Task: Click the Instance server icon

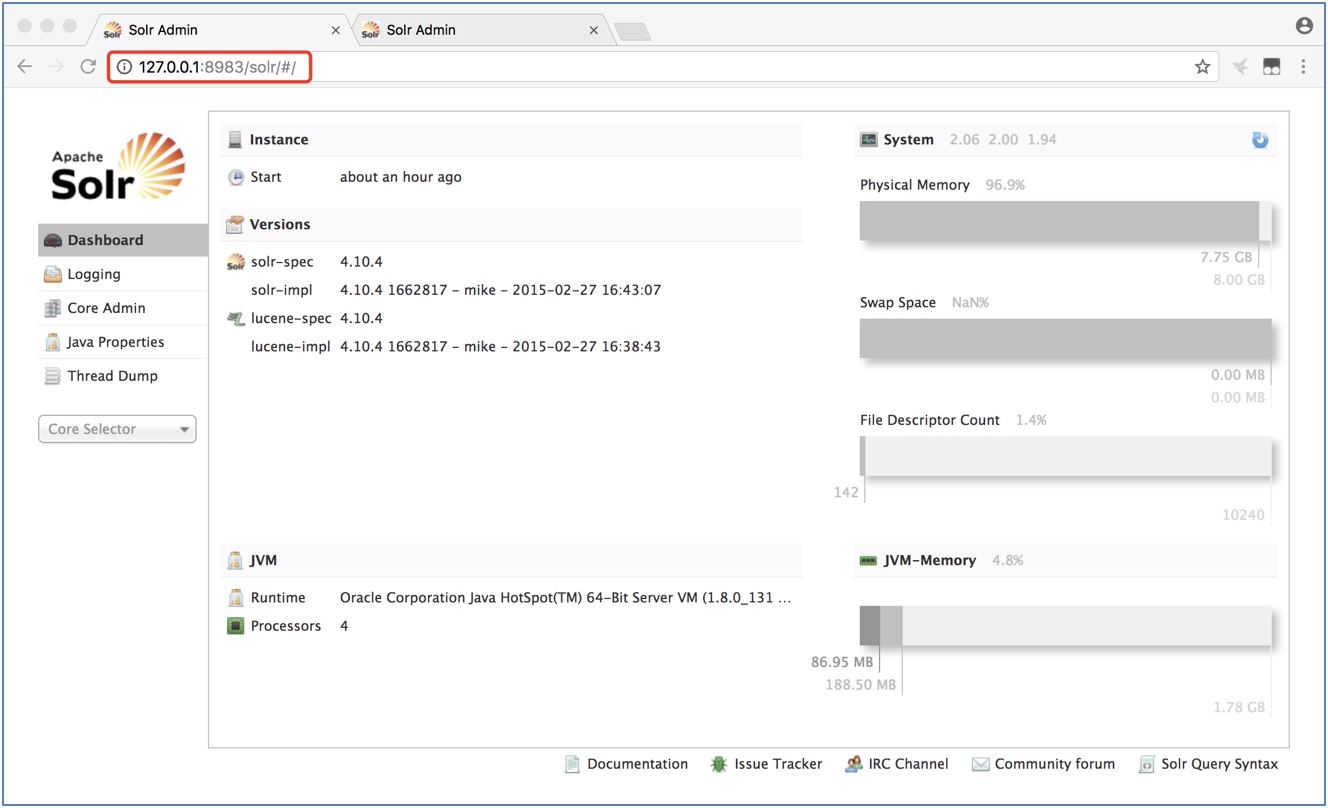Action: pyautogui.click(x=235, y=140)
